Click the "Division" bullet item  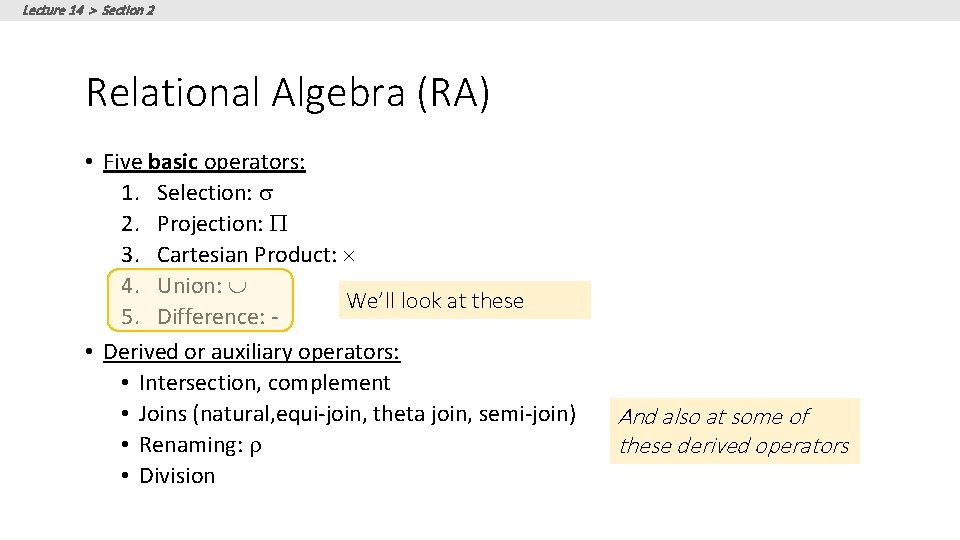177,476
